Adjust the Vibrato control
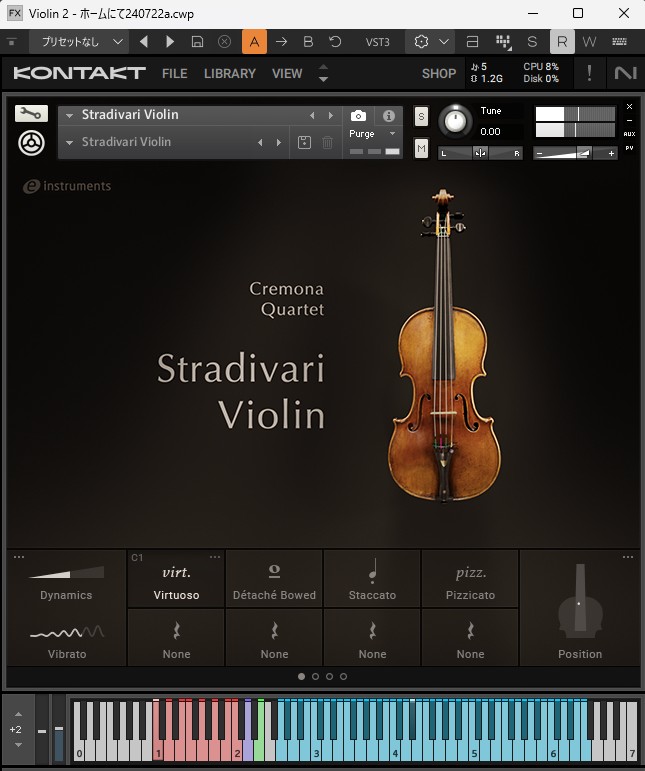The image size is (645, 771). pos(67,632)
